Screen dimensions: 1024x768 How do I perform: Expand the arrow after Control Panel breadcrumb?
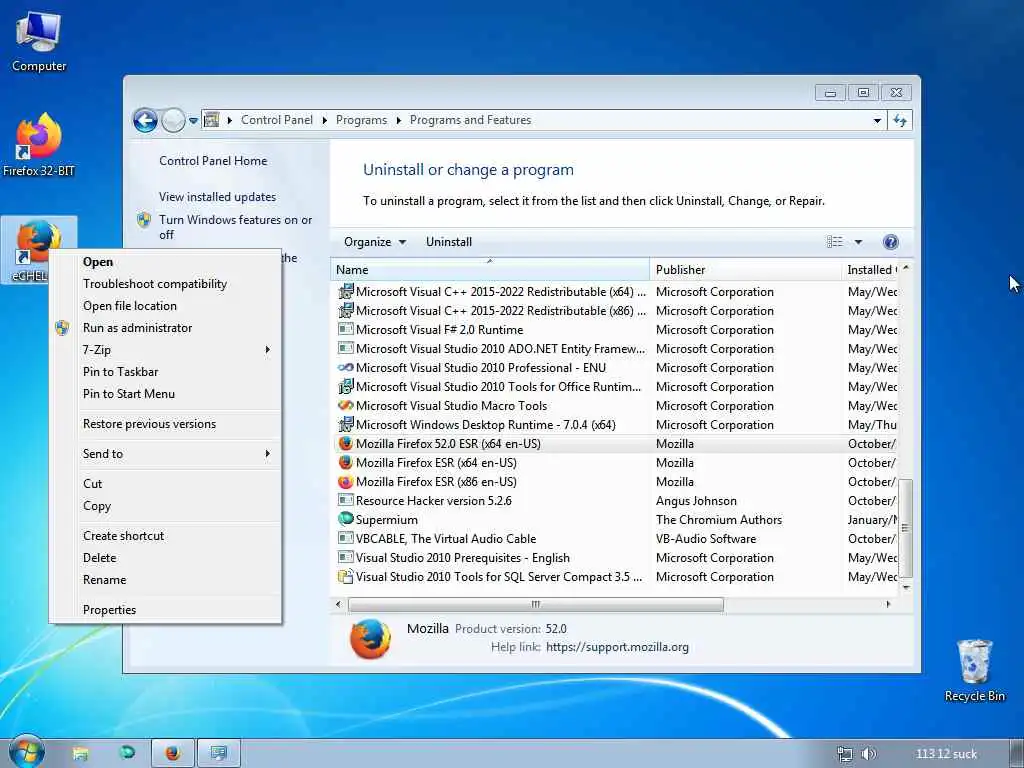(325, 120)
